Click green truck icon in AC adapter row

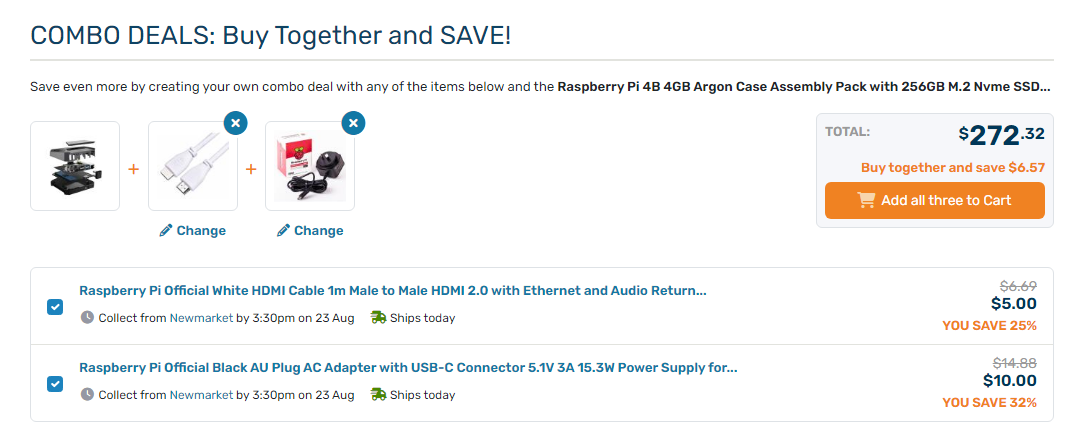coord(378,395)
